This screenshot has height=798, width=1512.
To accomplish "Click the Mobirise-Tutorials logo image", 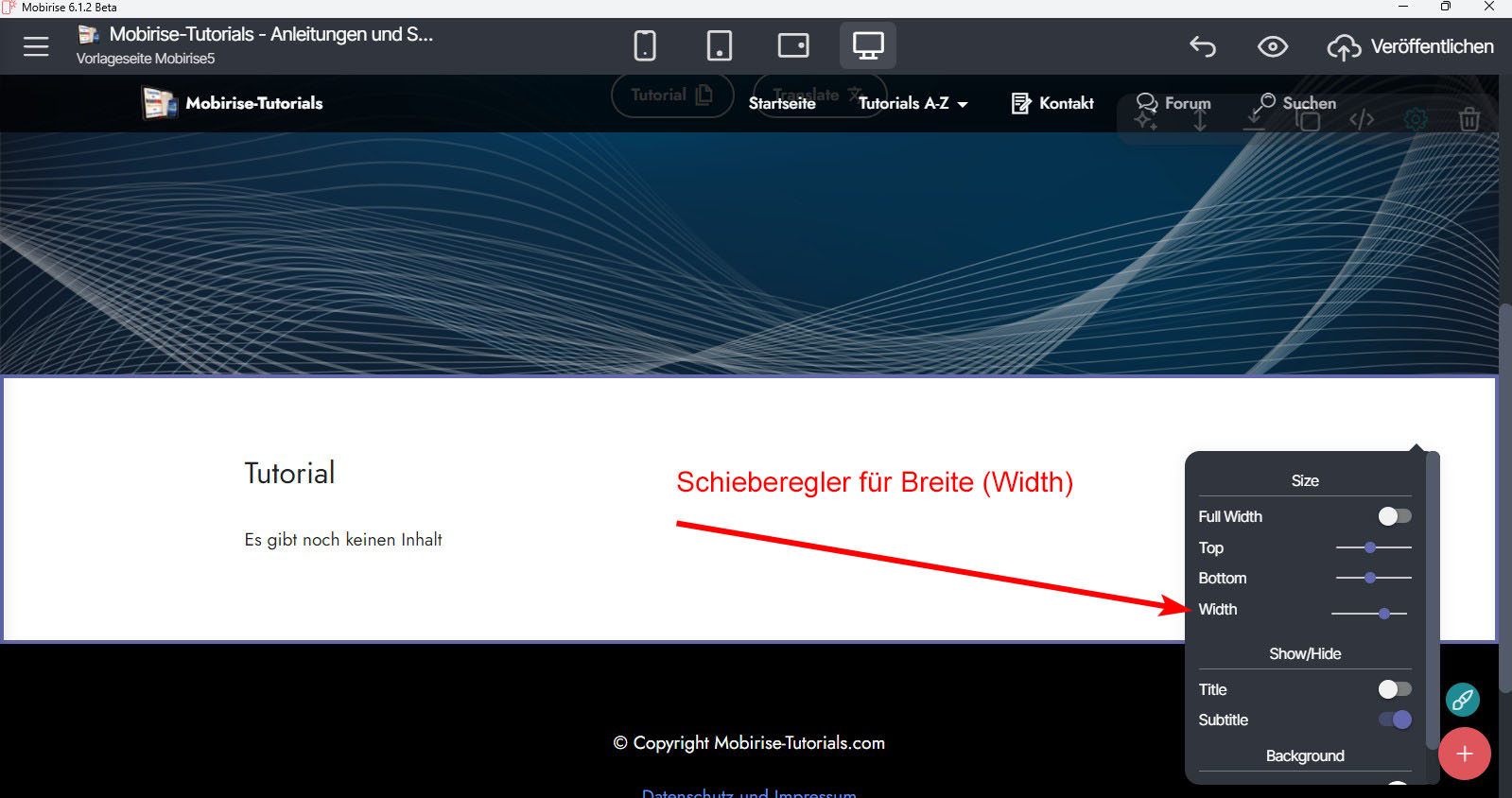I will 159,103.
